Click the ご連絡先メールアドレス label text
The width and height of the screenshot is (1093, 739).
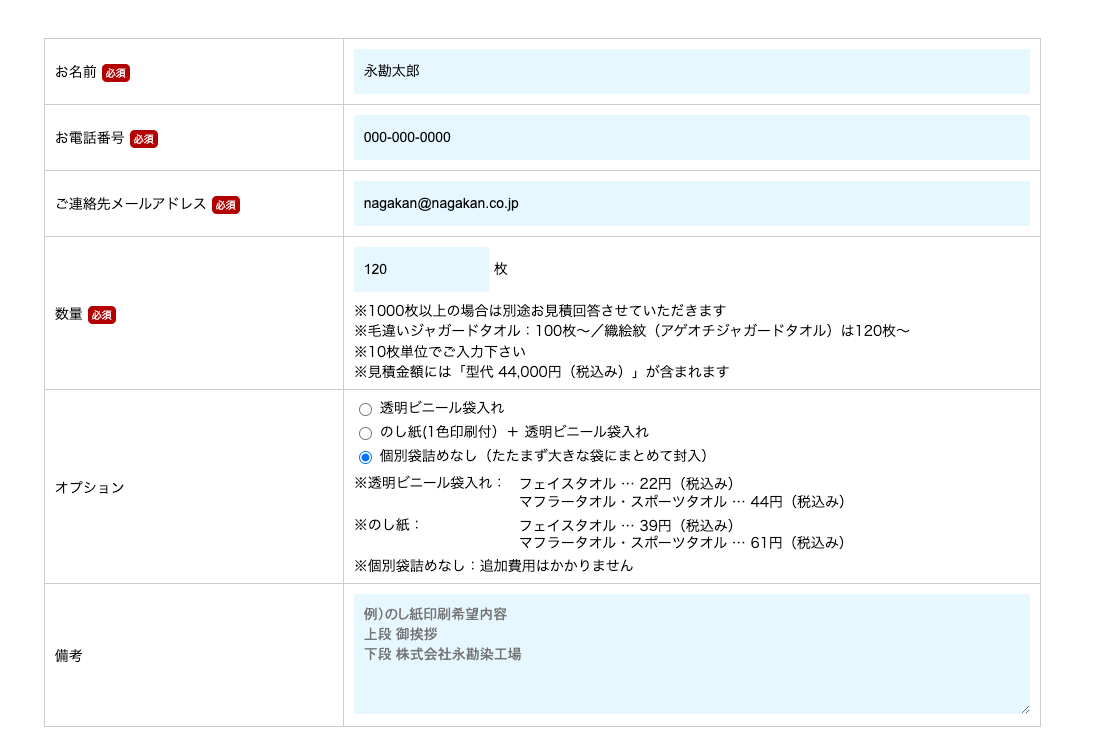[x=131, y=204]
